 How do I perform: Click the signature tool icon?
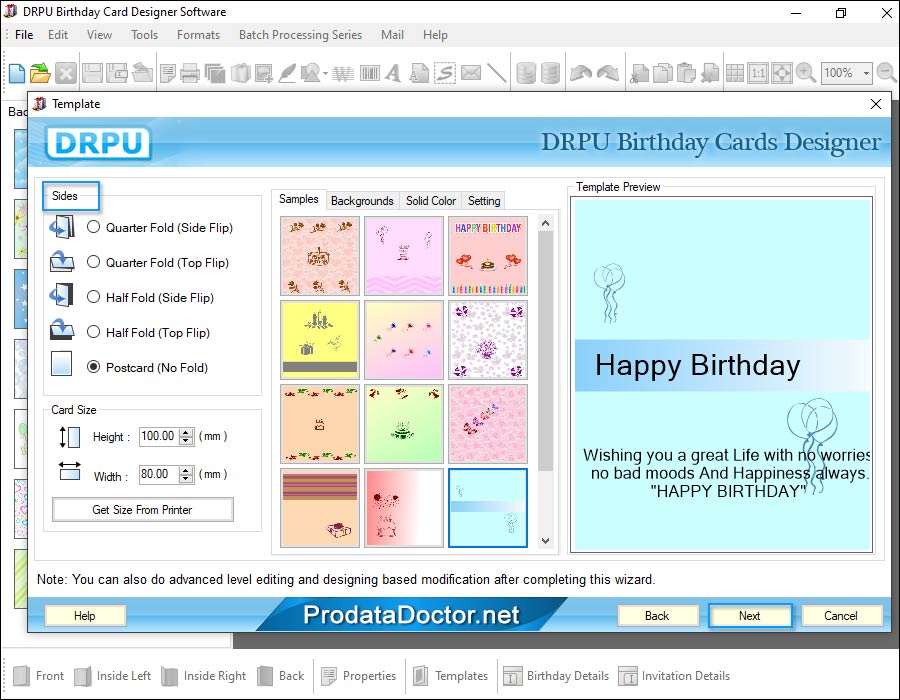click(x=445, y=73)
